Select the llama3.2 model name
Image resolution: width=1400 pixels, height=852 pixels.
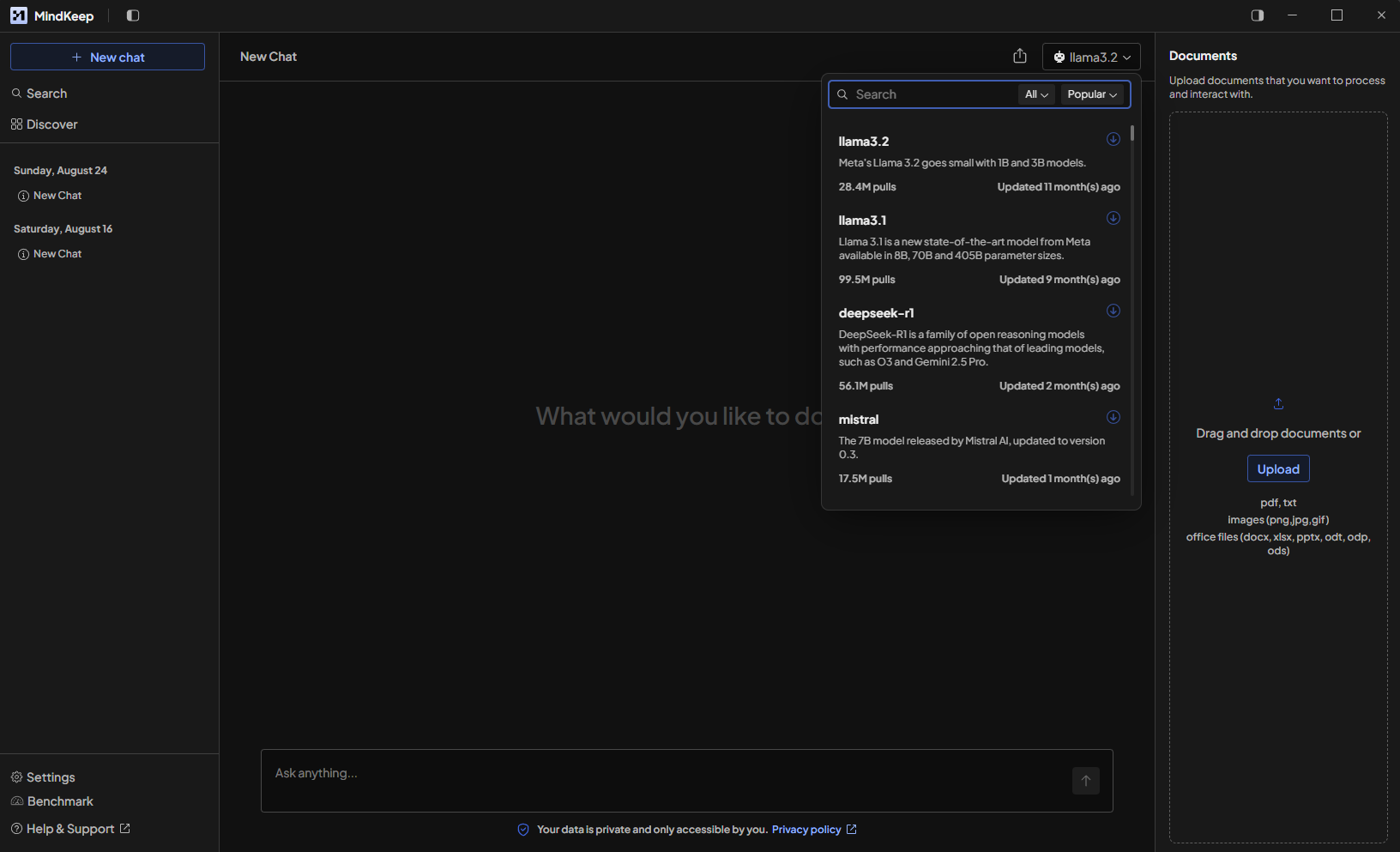(864, 142)
